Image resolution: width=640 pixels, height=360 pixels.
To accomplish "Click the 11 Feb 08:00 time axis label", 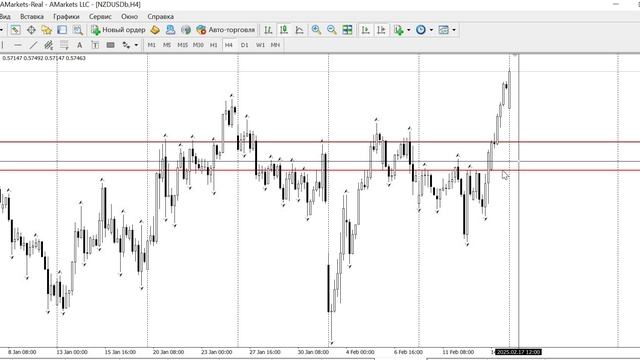I will pos(458,352).
